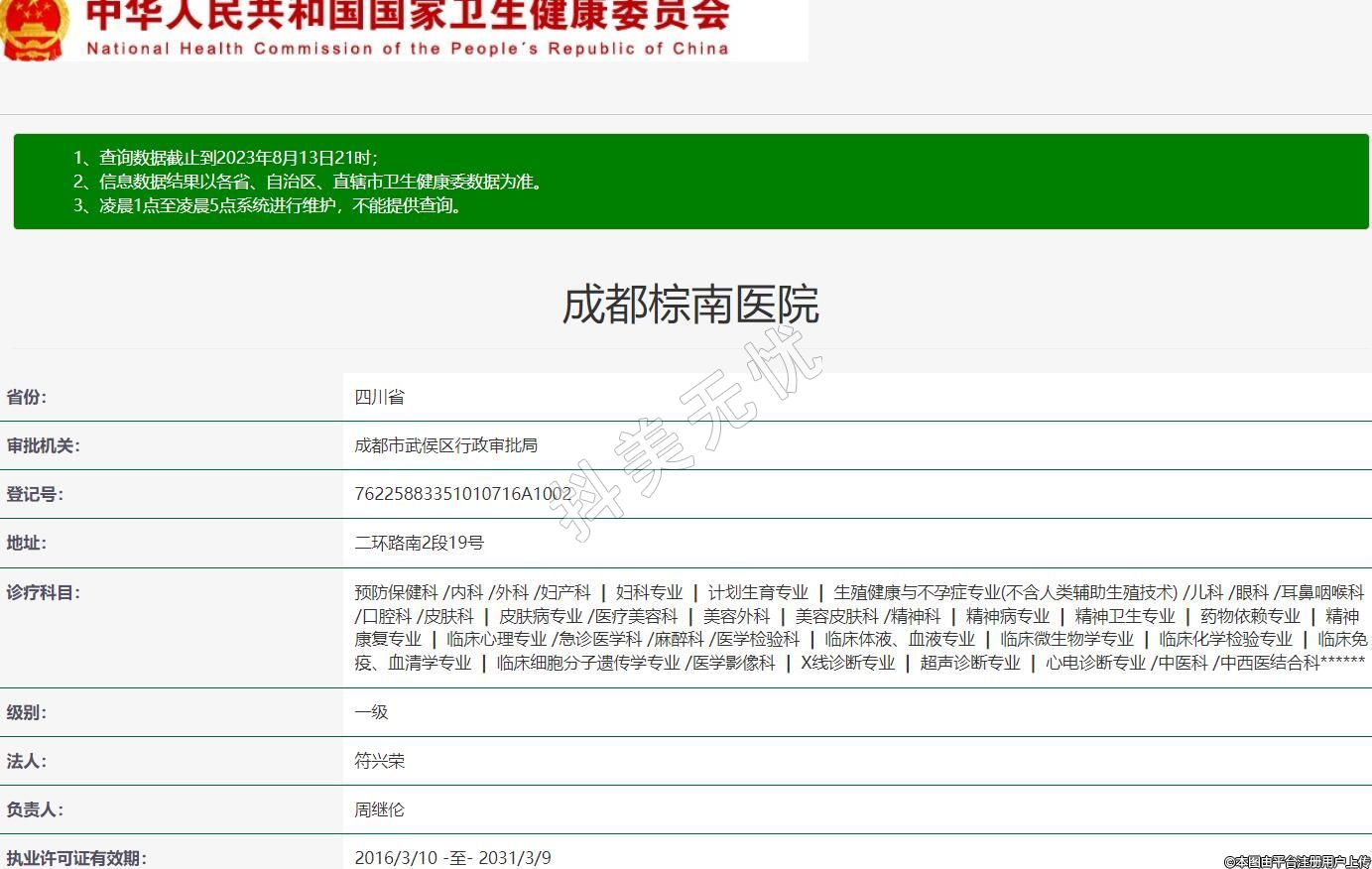
Task: Click the notice line about the 2023年8月13日 data cutoff
Action: pos(226,158)
